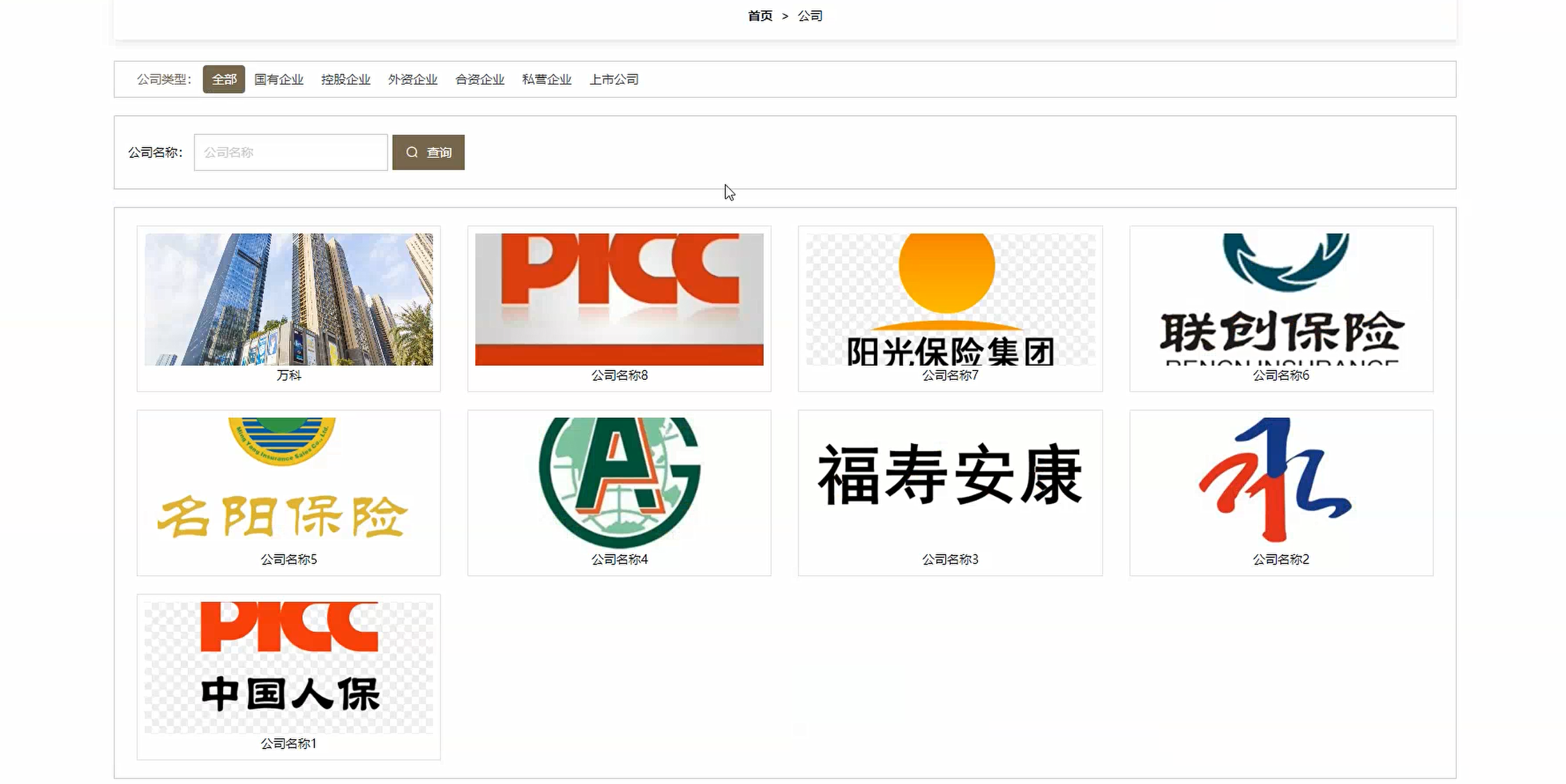Click the magnifier icon in 查询 button
The height and width of the screenshot is (784, 1566).
[x=411, y=152]
